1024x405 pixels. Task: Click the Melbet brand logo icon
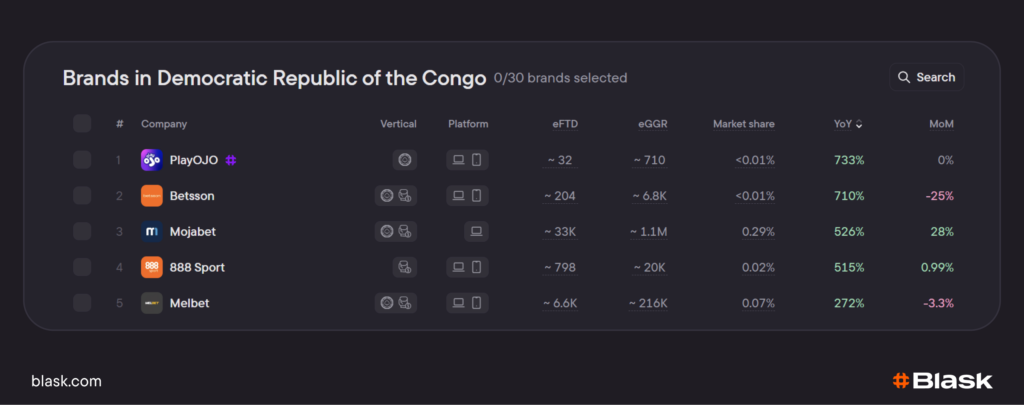(152, 303)
